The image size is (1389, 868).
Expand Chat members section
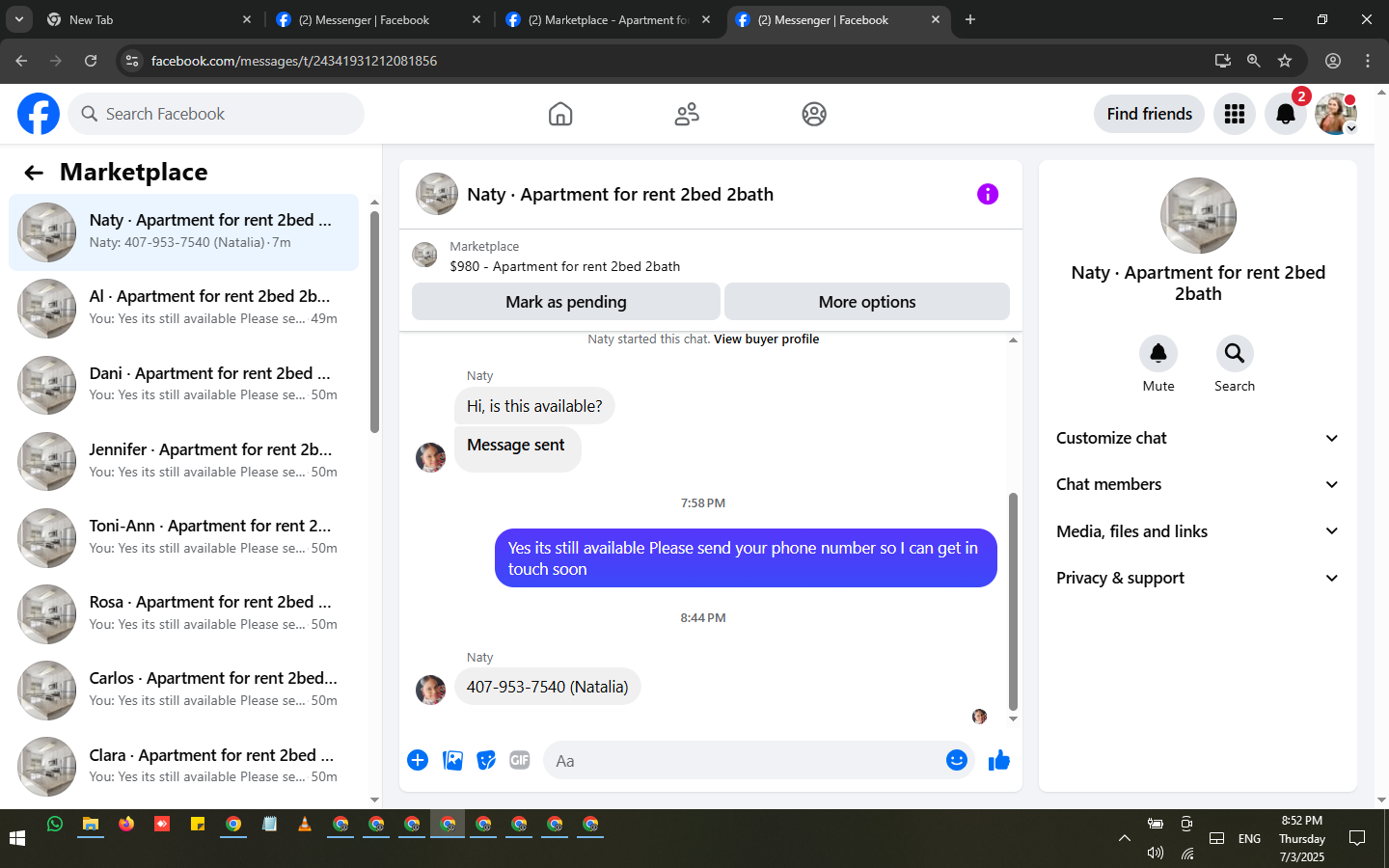(1197, 484)
